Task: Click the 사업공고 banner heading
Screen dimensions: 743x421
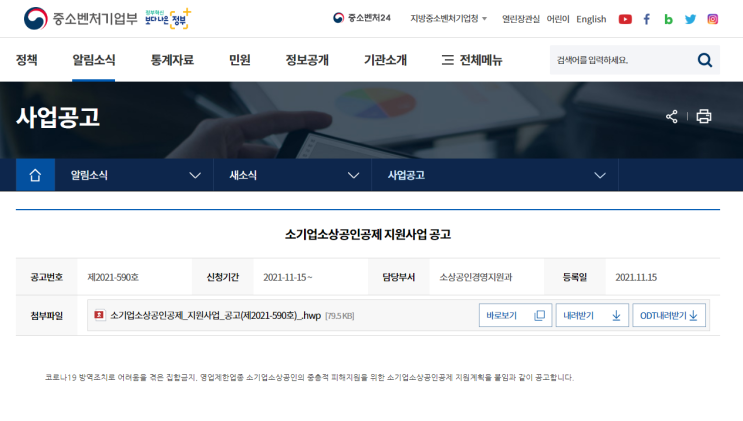Action: click(58, 117)
